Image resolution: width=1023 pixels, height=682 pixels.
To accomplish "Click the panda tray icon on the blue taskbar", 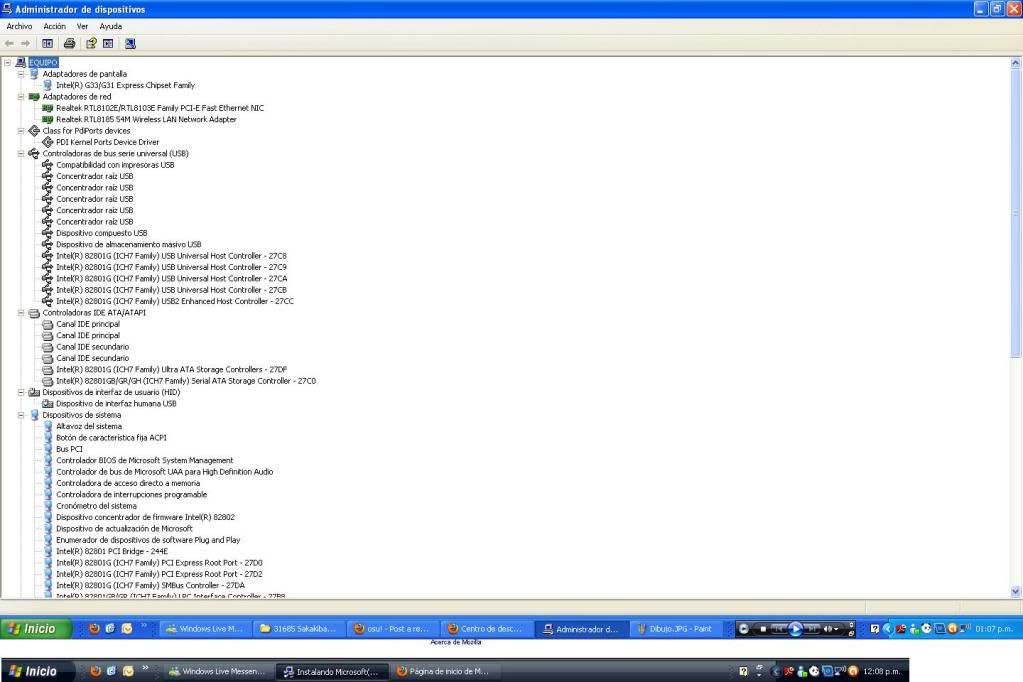I will point(926,628).
